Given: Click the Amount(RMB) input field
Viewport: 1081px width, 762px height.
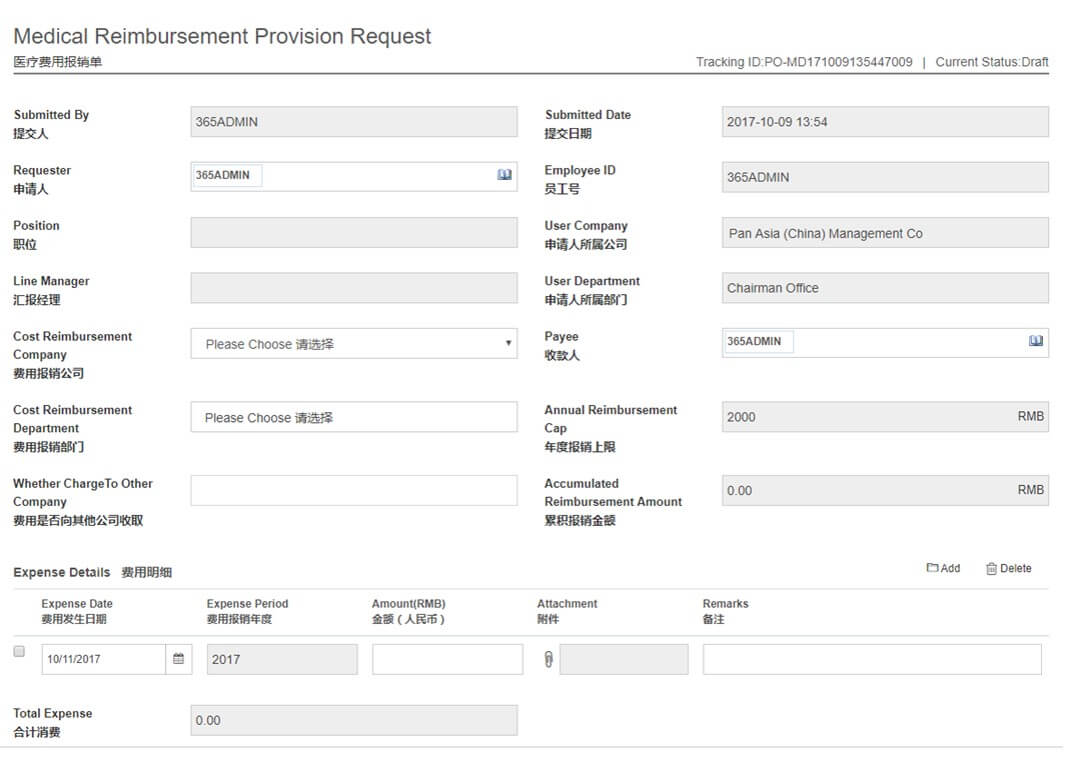Looking at the screenshot, I should click(447, 659).
